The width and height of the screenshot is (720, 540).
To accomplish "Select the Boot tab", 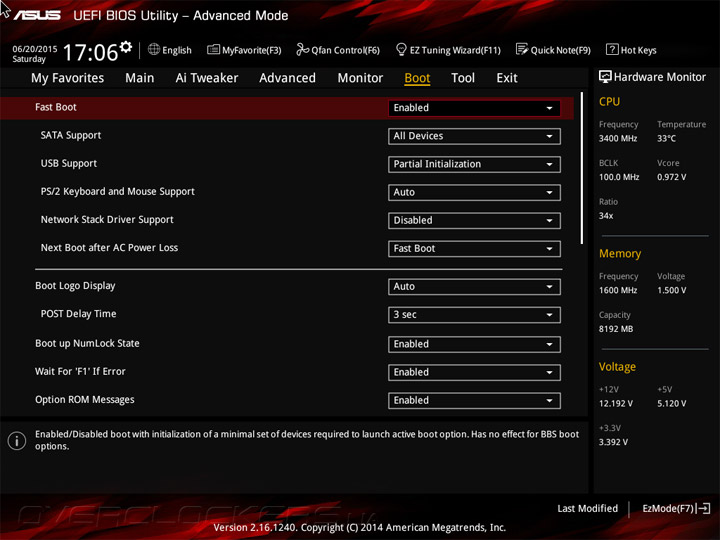I will tap(417, 78).
